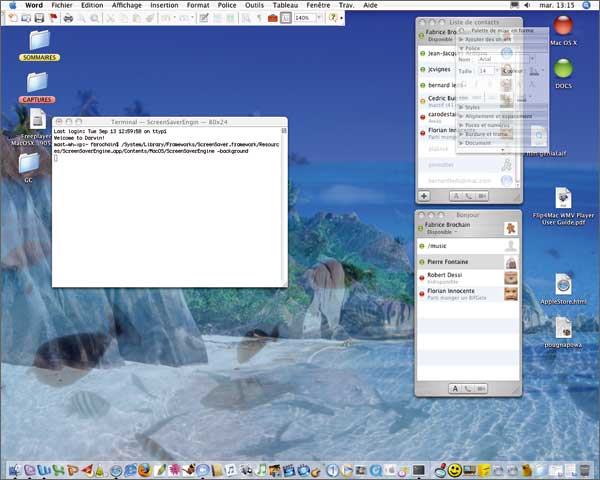Screen dimensions: 600x480
Task: Open the green DOCS desktop icon
Action: coord(564,69)
